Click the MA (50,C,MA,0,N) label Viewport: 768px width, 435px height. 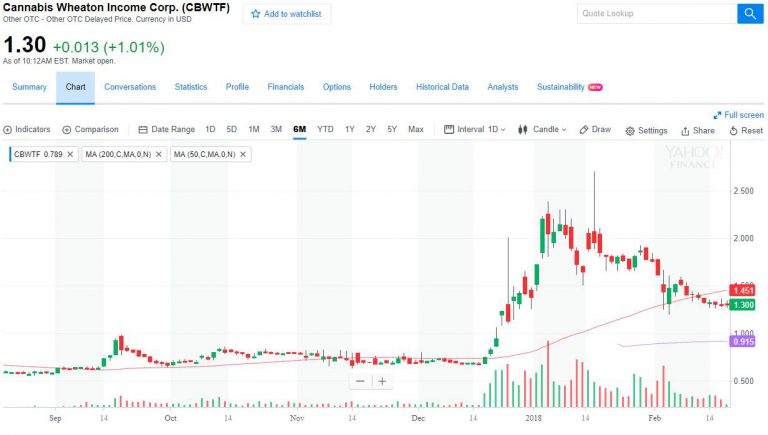(x=204, y=154)
